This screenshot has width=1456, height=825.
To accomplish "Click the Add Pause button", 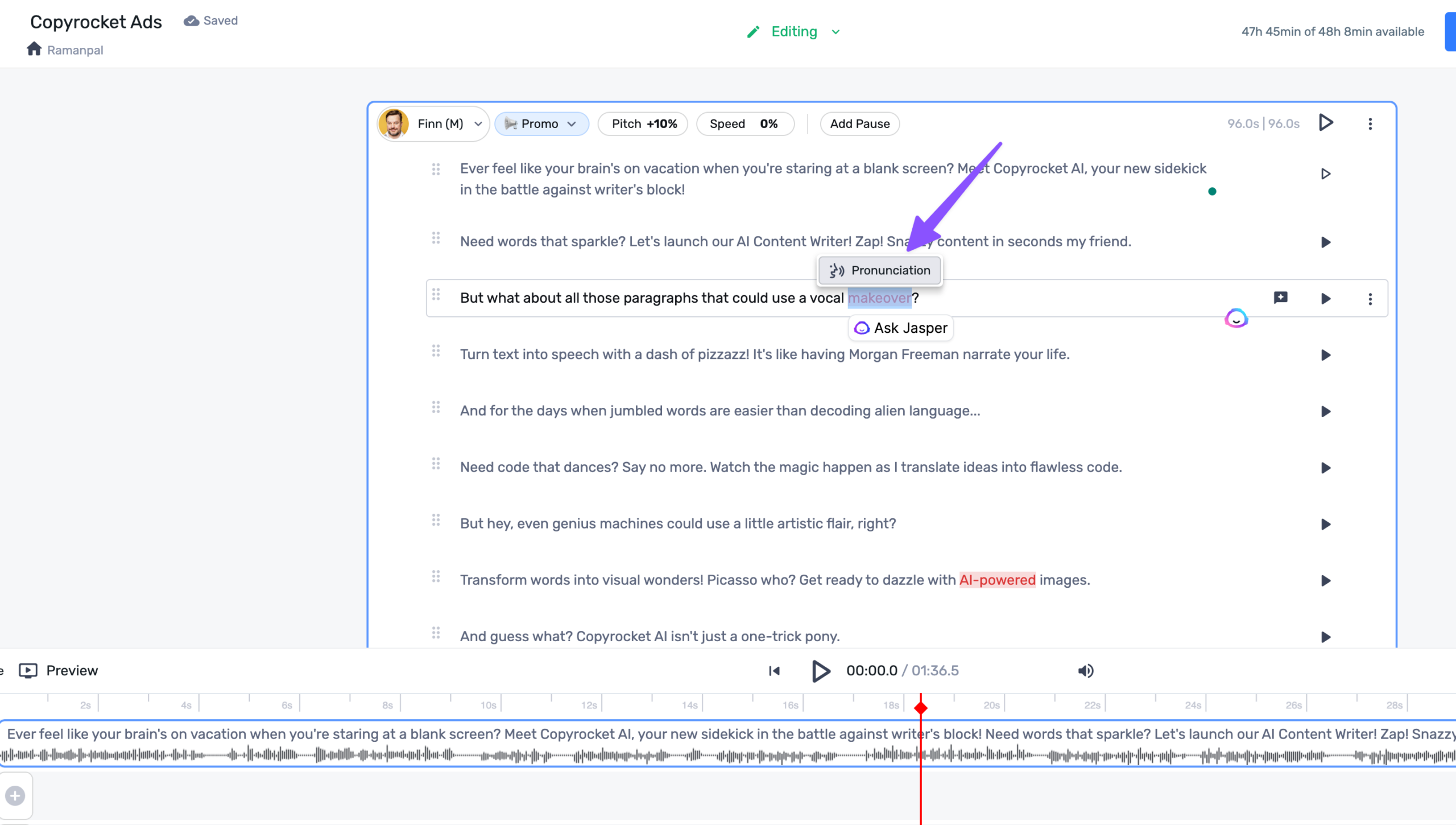I will click(x=859, y=123).
